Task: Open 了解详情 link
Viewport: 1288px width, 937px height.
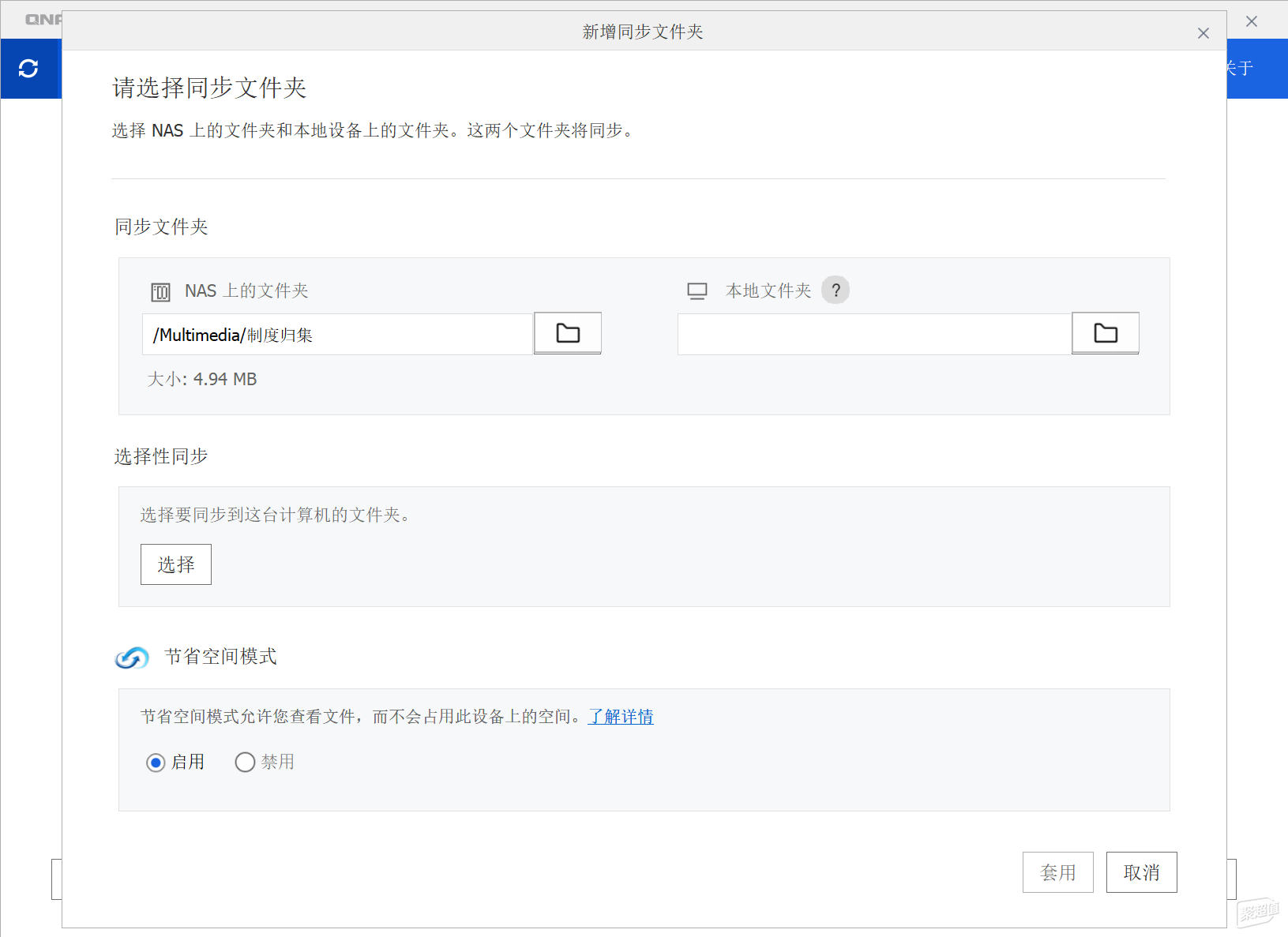Action: pyautogui.click(x=621, y=717)
